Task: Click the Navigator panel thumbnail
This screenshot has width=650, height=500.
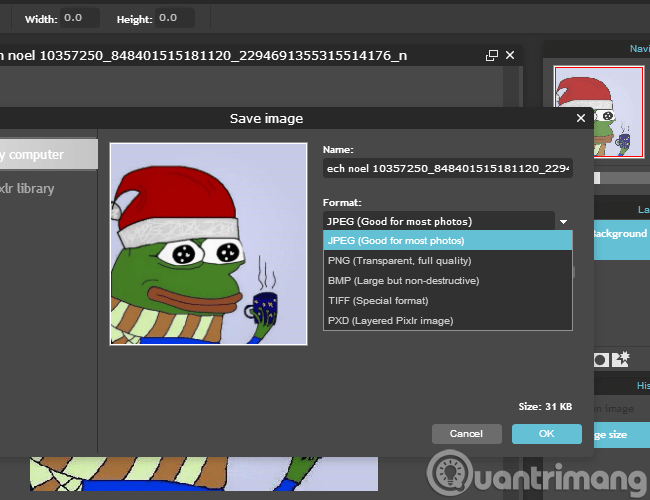Action: [599, 112]
